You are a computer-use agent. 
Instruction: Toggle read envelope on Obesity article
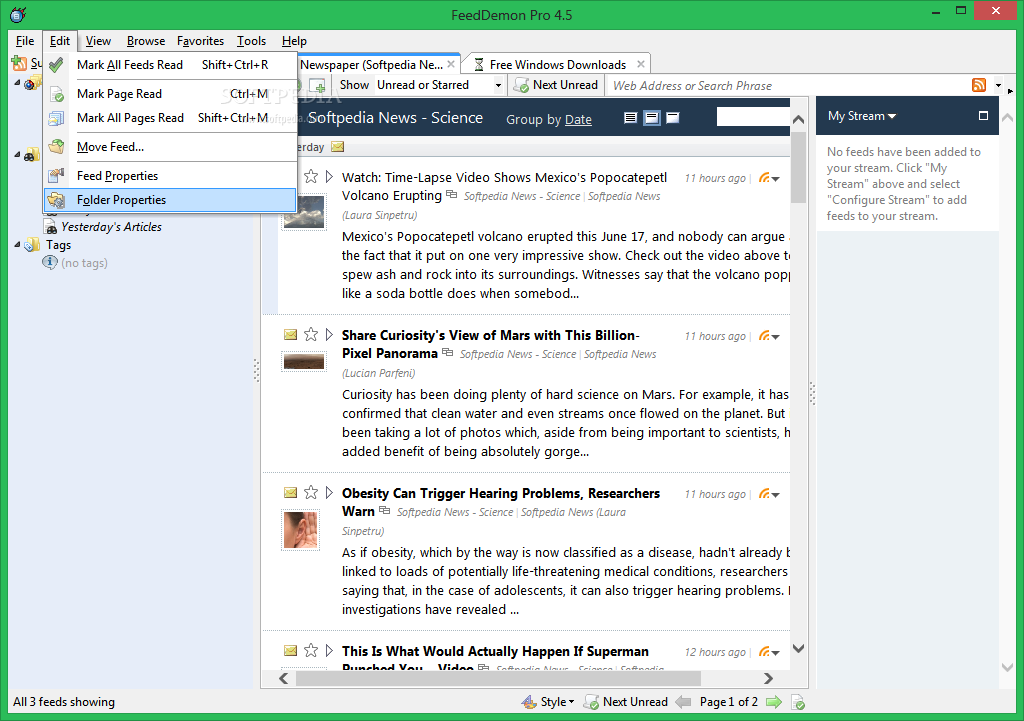coord(291,493)
